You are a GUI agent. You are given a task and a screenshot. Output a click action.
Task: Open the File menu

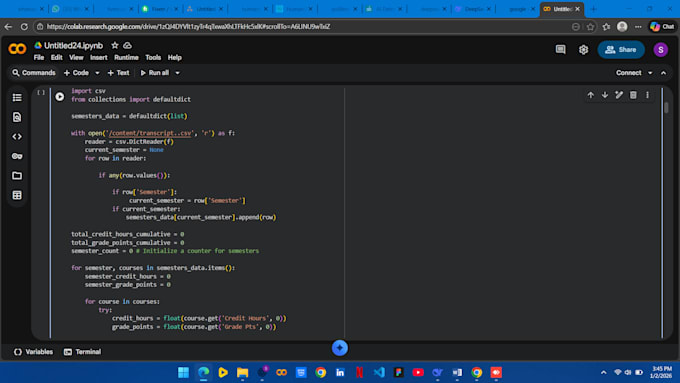pyautogui.click(x=39, y=57)
